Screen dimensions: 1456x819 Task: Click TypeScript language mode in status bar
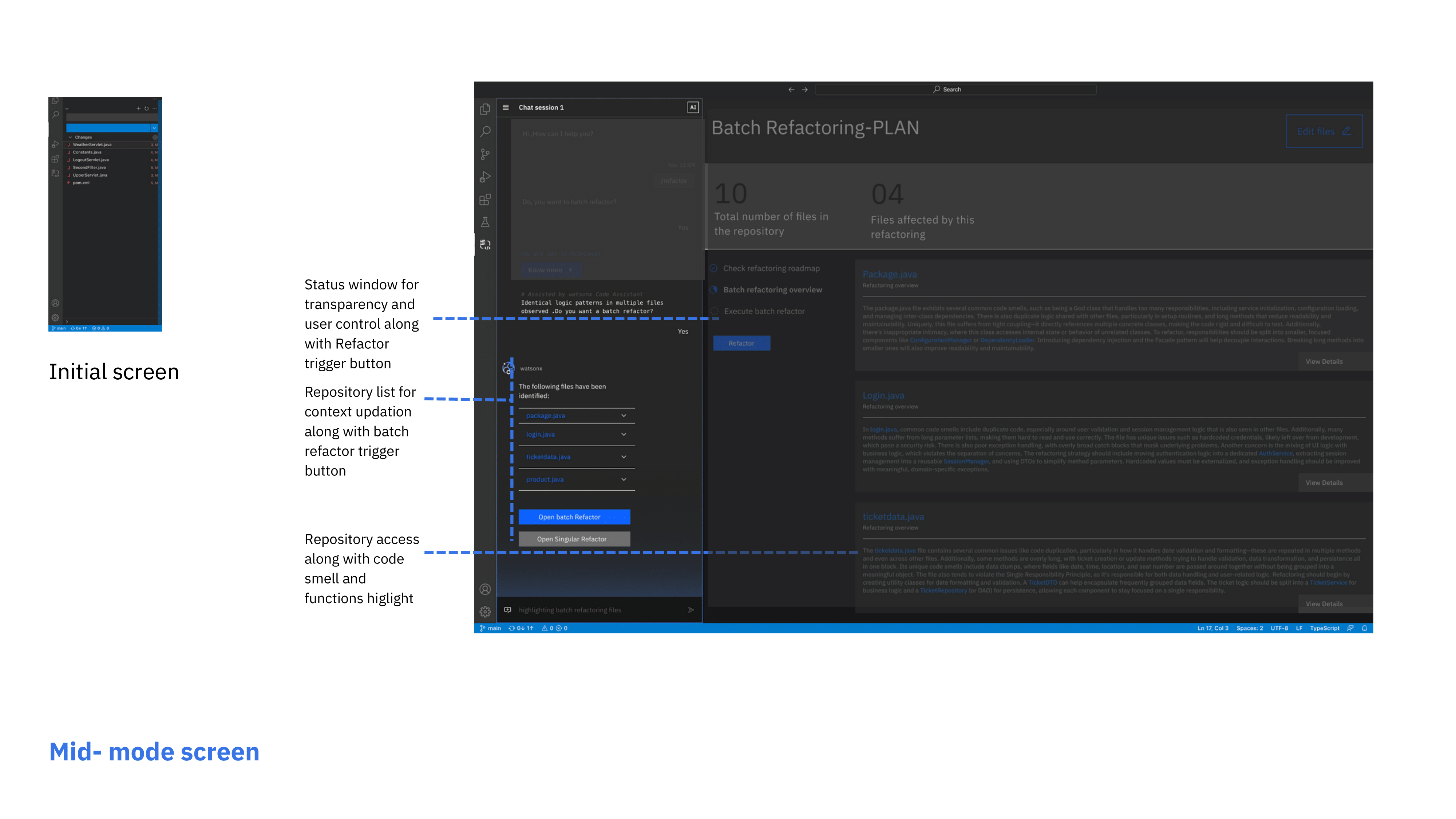1324,628
